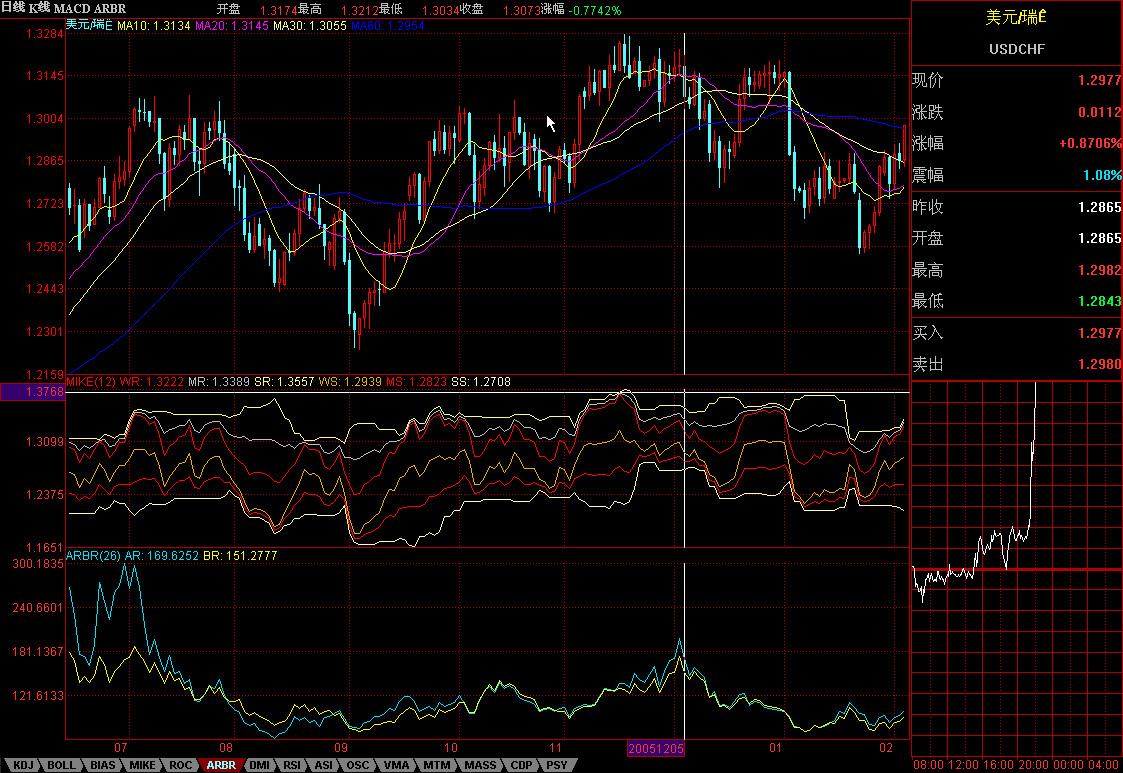1123x773 pixels.
Task: Click the 现价 value 1.2977
Action: tap(1099, 80)
